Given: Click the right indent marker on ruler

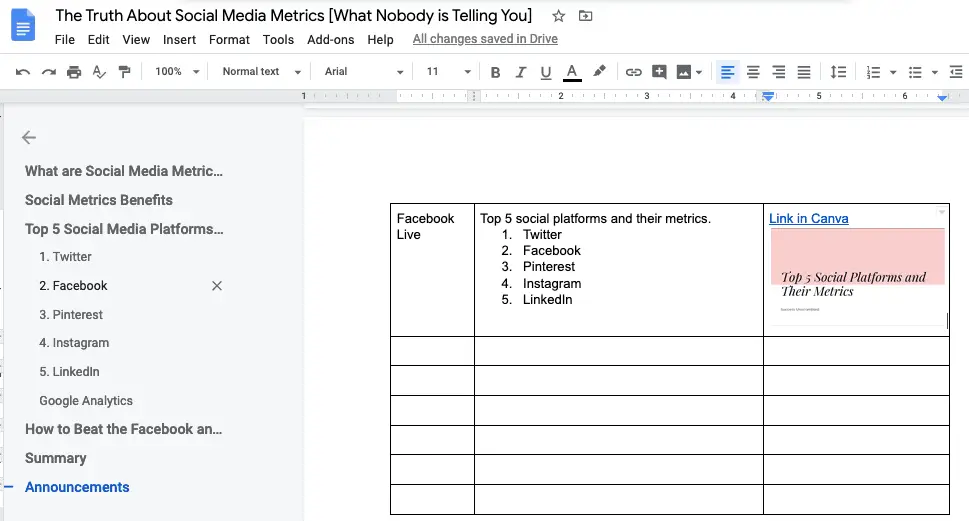Looking at the screenshot, I should click(x=942, y=98).
